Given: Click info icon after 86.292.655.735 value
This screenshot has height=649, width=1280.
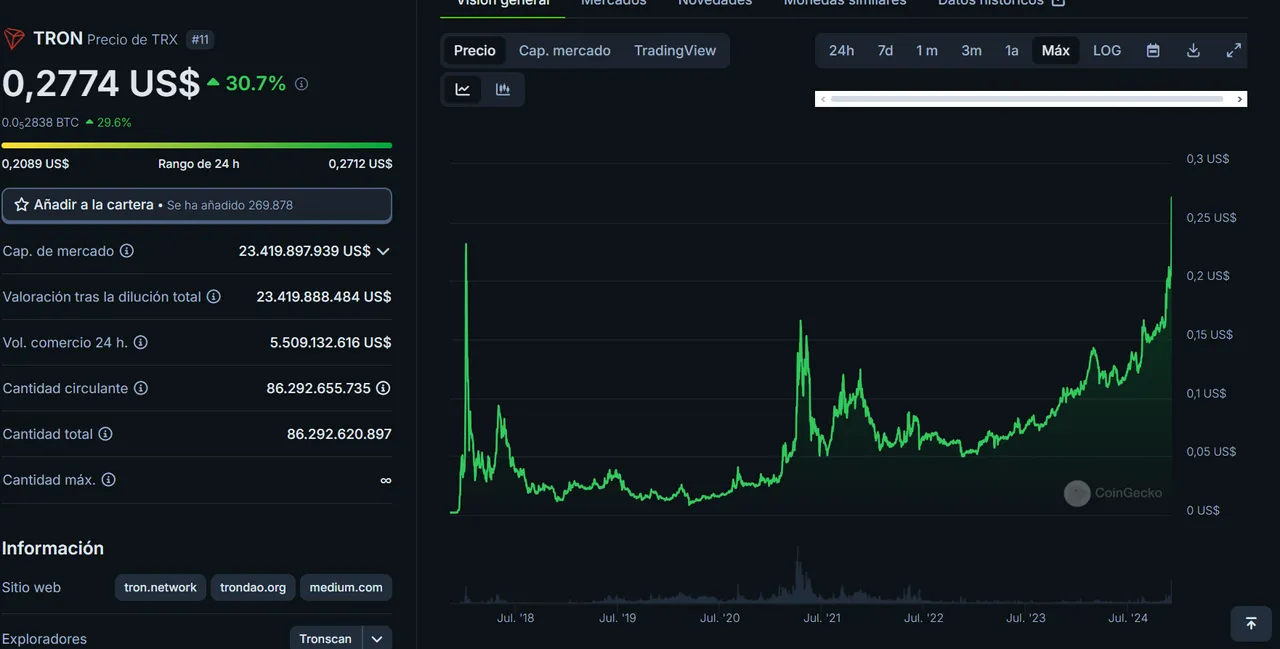Looking at the screenshot, I should coord(383,388).
